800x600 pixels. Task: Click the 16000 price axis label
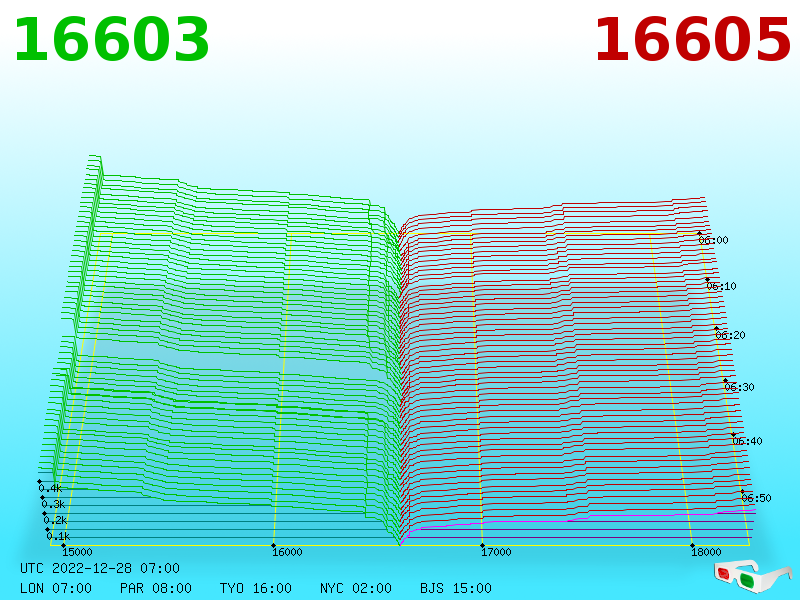coord(287,552)
